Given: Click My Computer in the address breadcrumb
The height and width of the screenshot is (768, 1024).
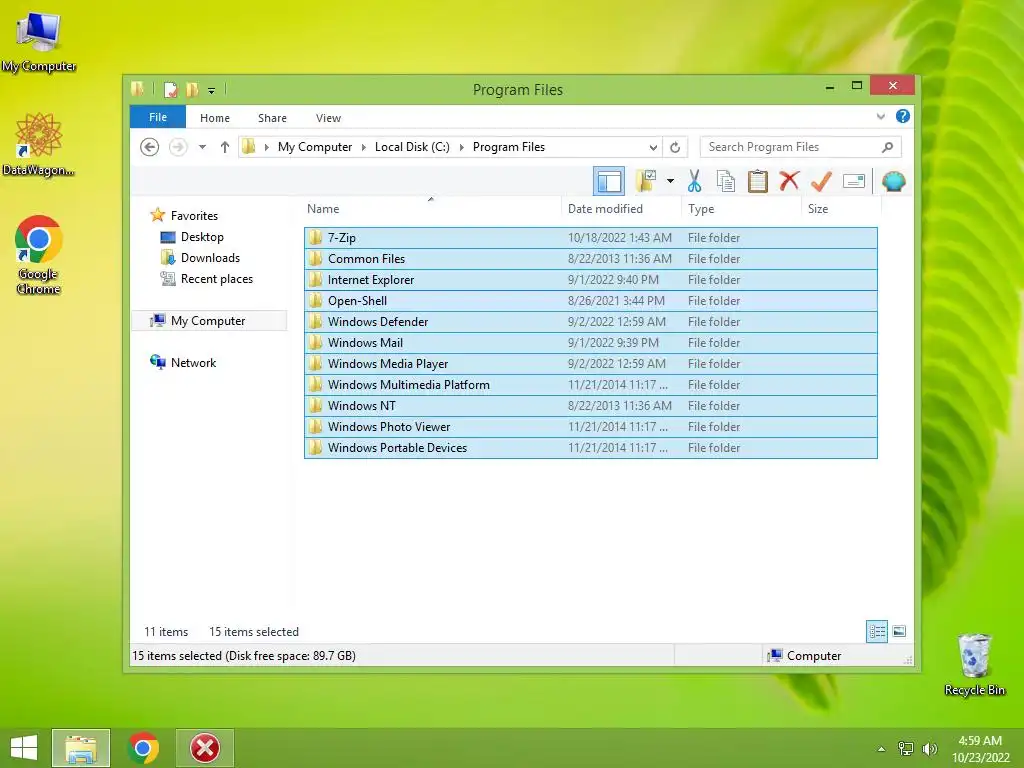Looking at the screenshot, I should (315, 147).
